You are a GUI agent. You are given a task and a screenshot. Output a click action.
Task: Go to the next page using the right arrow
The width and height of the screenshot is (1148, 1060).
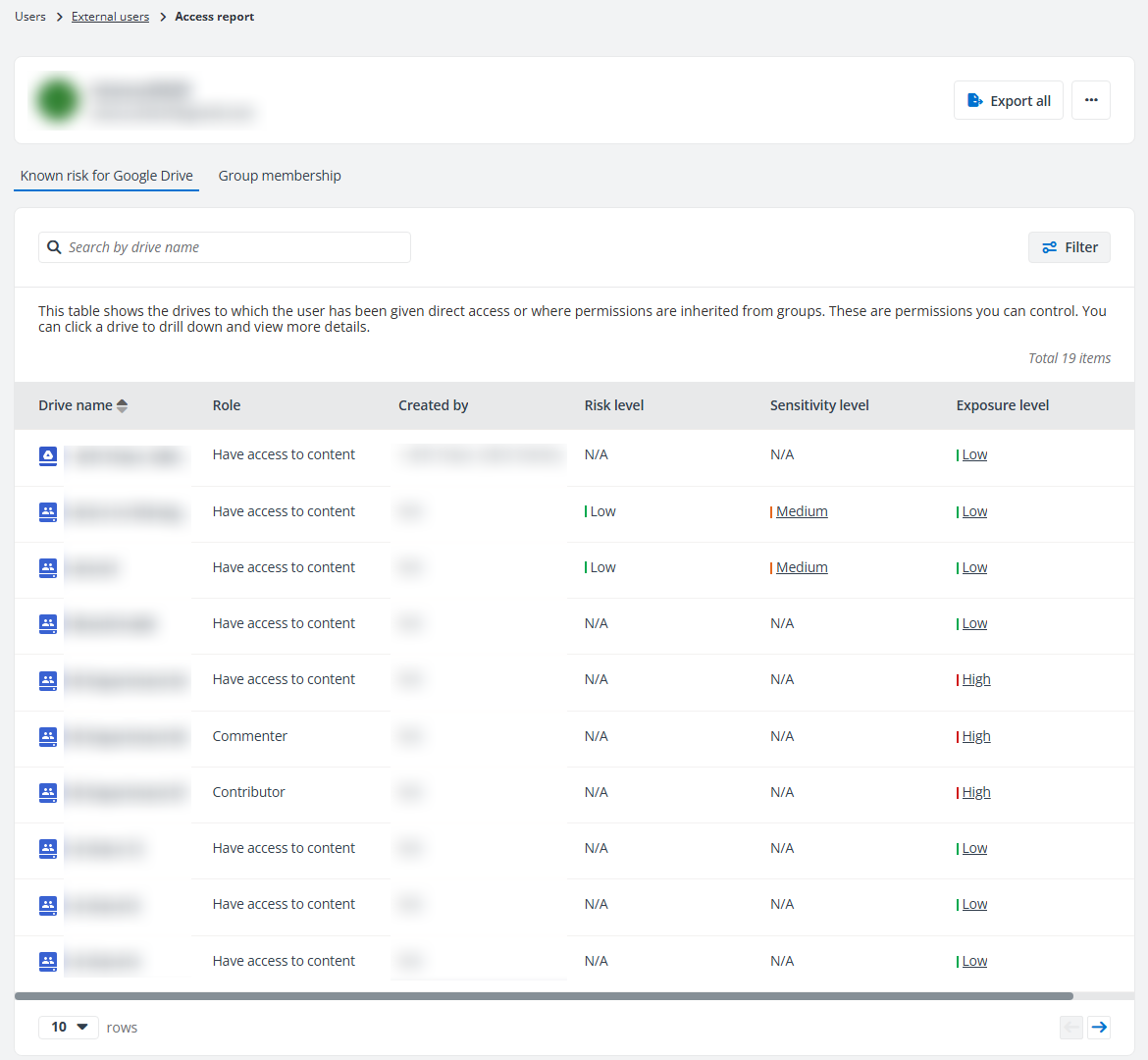click(x=1099, y=1027)
